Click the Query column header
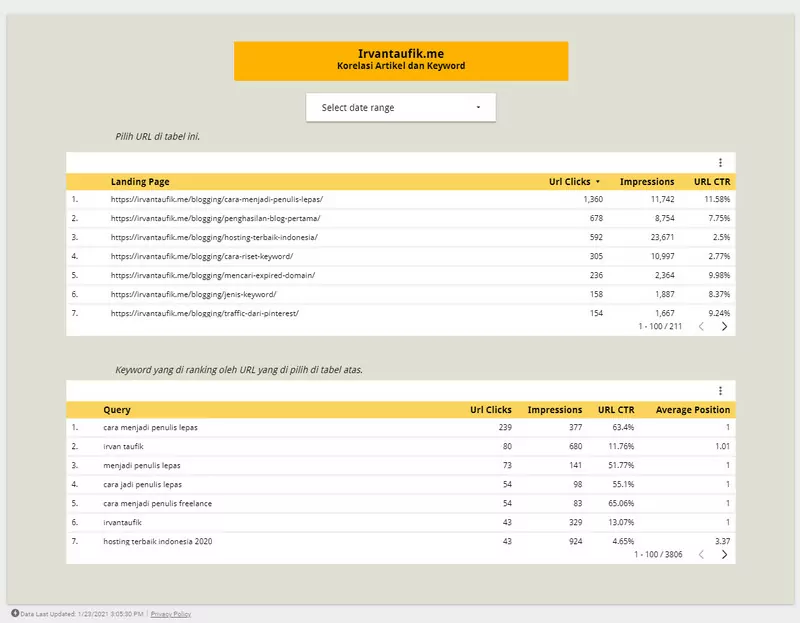This screenshot has height=623, width=800. point(117,410)
